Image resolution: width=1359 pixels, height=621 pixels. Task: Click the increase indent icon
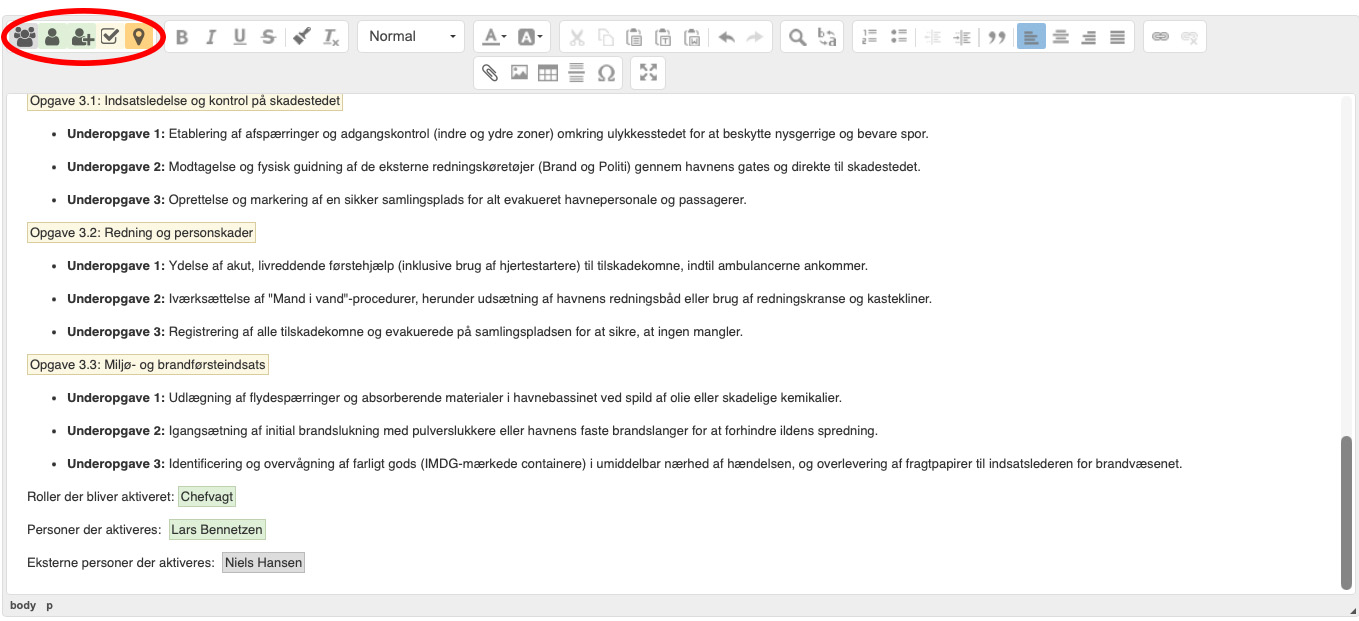[962, 37]
